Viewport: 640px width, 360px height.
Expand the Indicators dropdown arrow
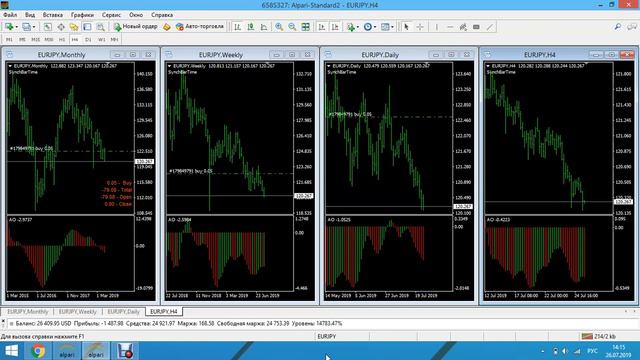(358, 27)
